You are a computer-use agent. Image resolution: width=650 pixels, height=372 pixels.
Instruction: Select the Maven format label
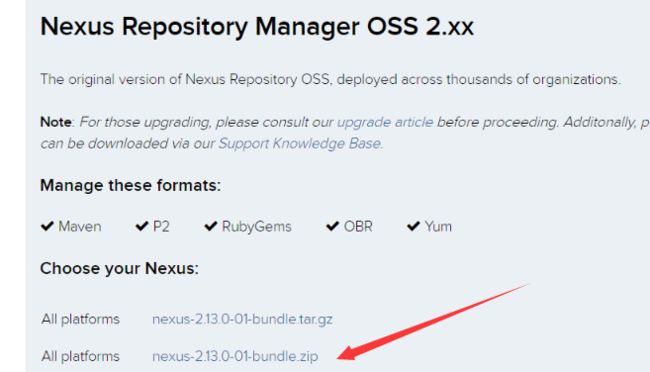tap(80, 226)
